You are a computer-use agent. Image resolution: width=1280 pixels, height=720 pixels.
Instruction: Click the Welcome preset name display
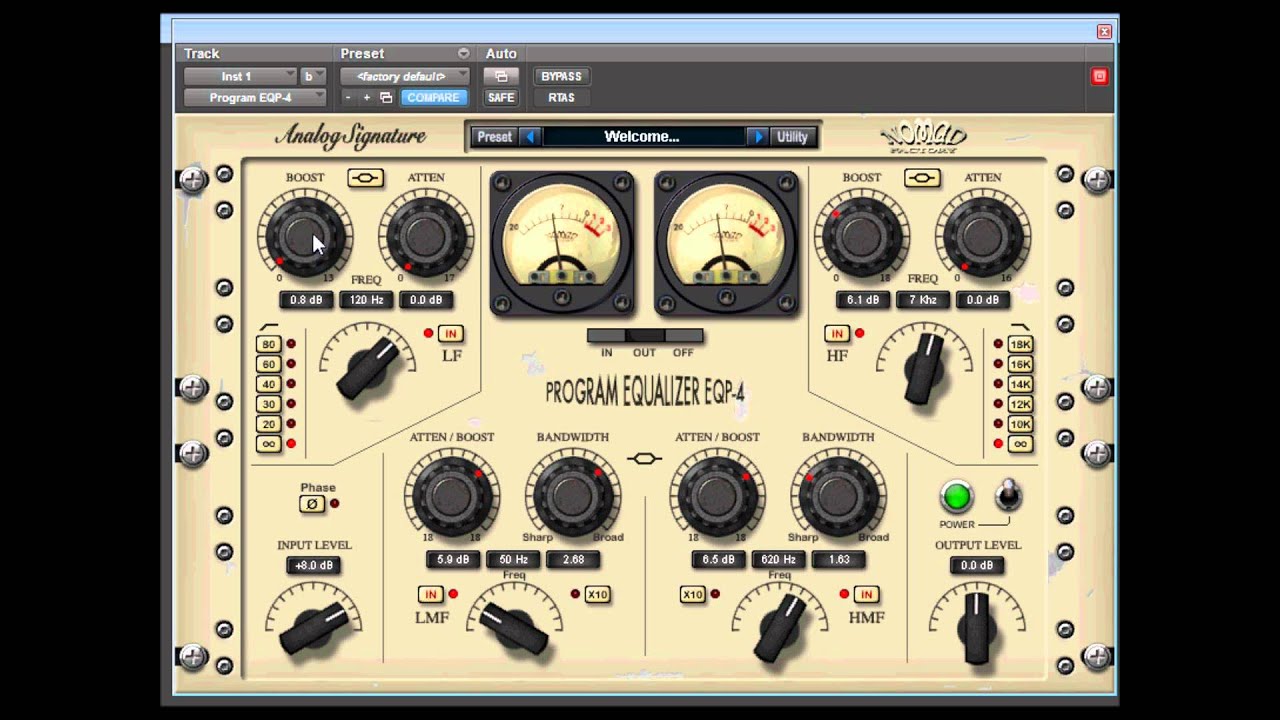coord(643,137)
